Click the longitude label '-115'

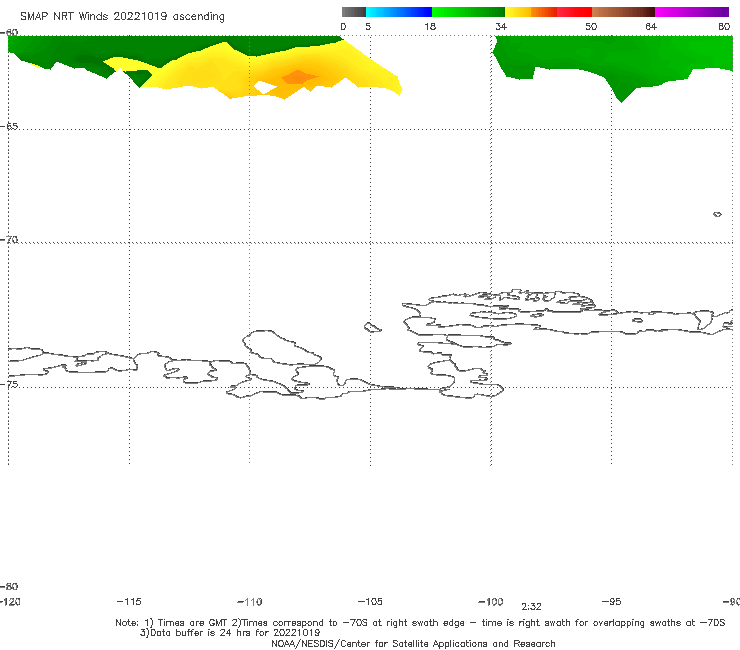pos(129,602)
